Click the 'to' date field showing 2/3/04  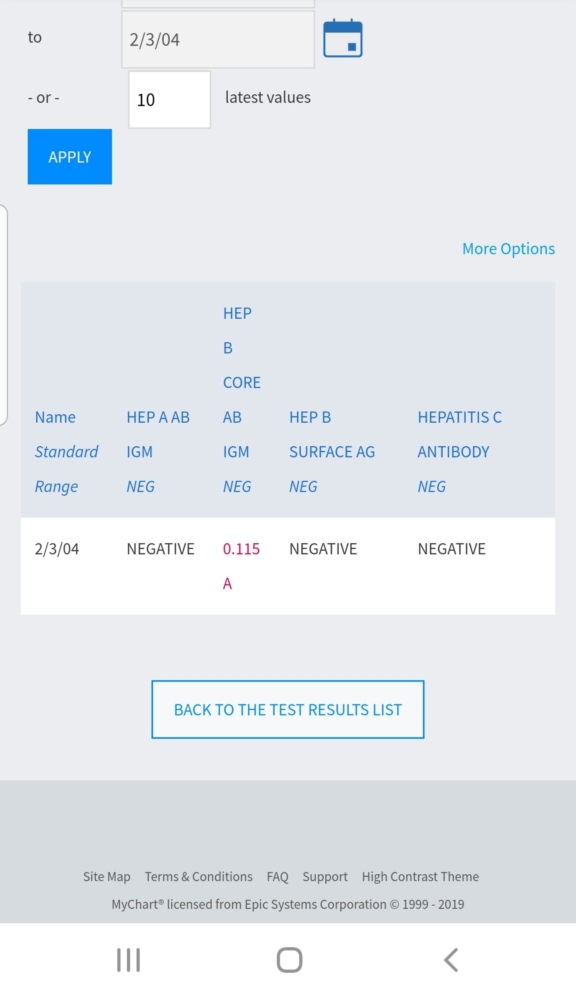coord(218,40)
